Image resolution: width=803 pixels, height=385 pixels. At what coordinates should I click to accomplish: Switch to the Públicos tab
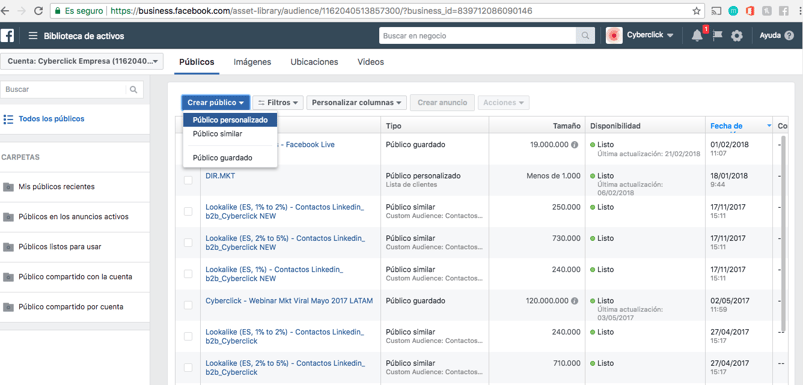click(197, 62)
